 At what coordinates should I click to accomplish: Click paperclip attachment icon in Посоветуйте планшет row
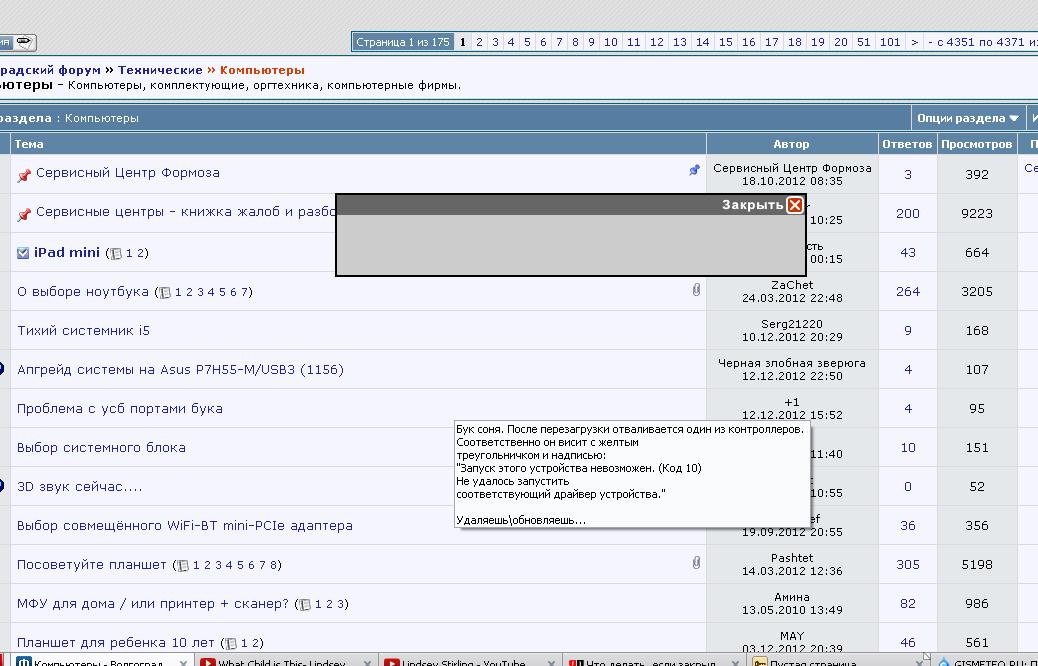(x=696, y=563)
